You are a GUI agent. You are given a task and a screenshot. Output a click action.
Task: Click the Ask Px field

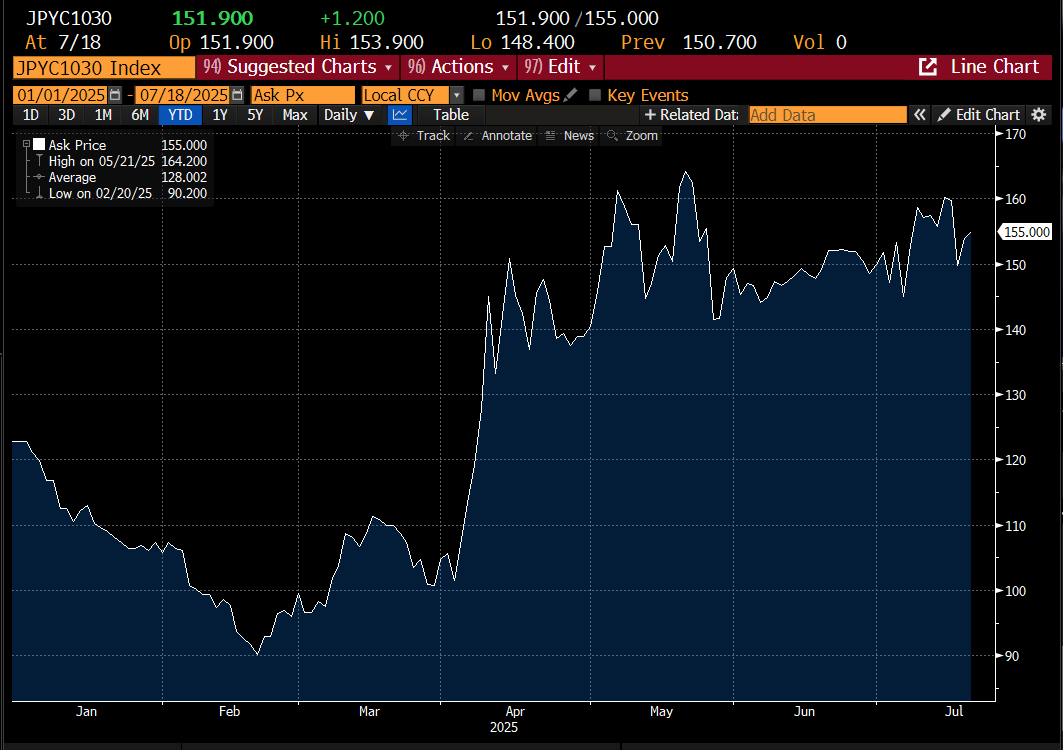point(302,95)
